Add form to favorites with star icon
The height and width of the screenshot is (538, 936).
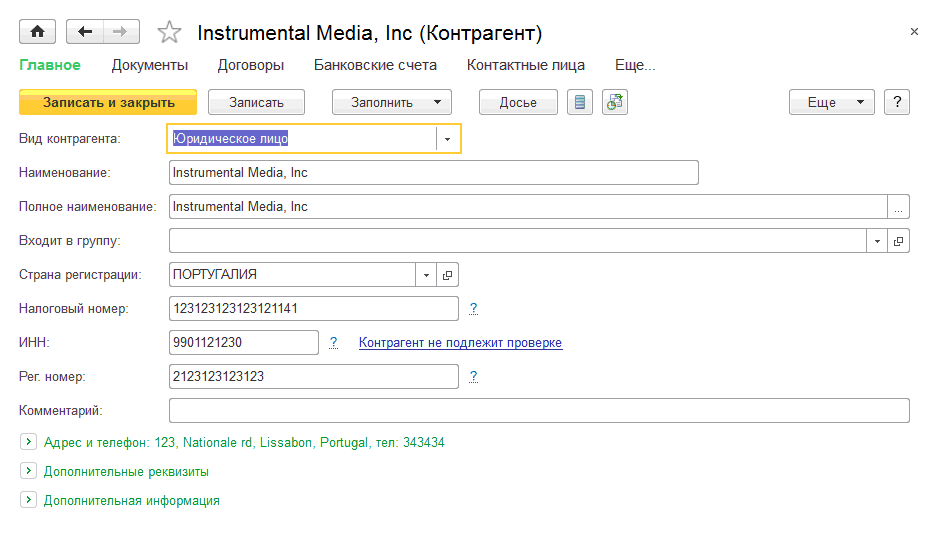point(170,33)
